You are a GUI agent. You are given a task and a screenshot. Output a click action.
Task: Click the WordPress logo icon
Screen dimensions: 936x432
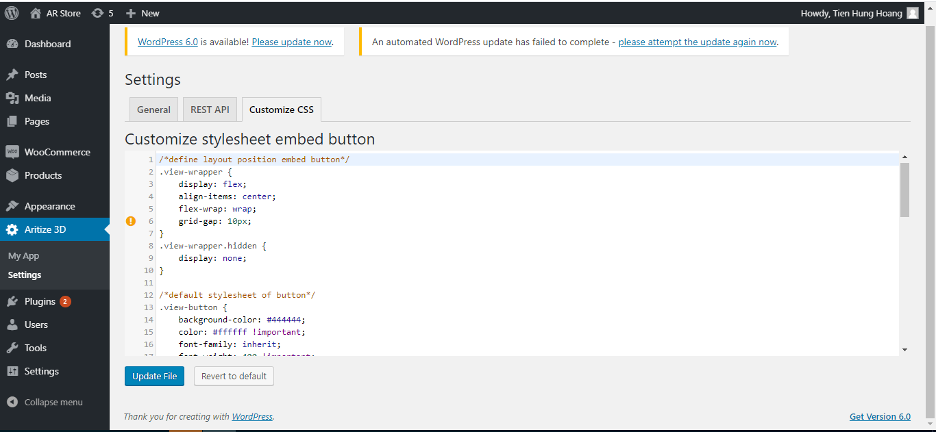pos(11,13)
